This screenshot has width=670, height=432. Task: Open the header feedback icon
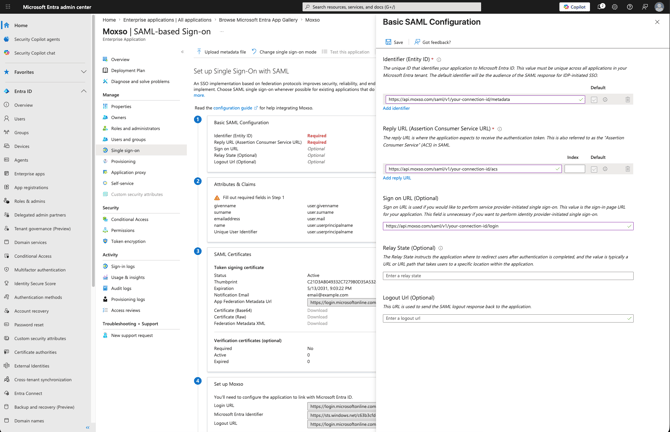tap(644, 7)
